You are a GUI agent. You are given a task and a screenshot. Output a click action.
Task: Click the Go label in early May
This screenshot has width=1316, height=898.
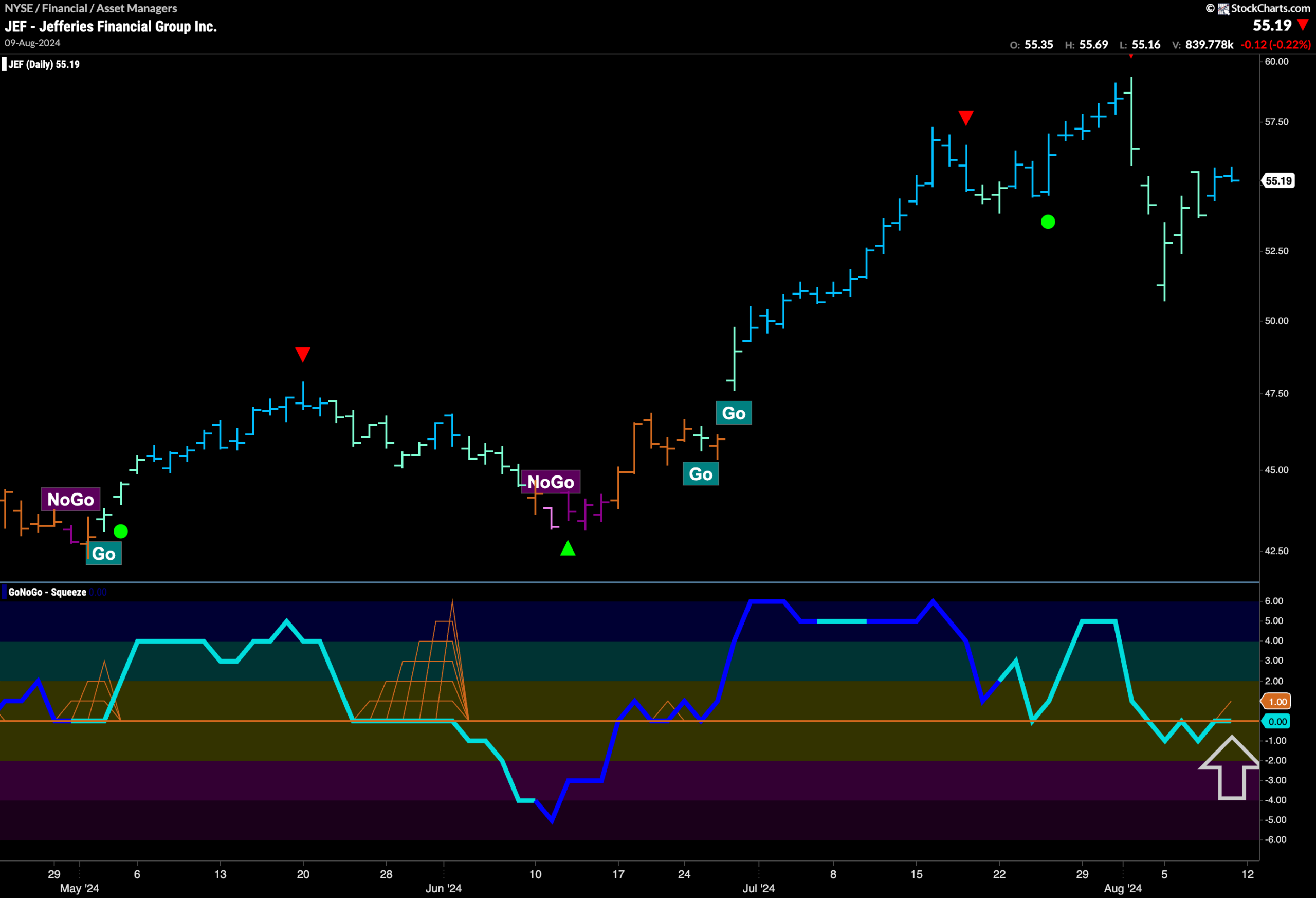104,553
